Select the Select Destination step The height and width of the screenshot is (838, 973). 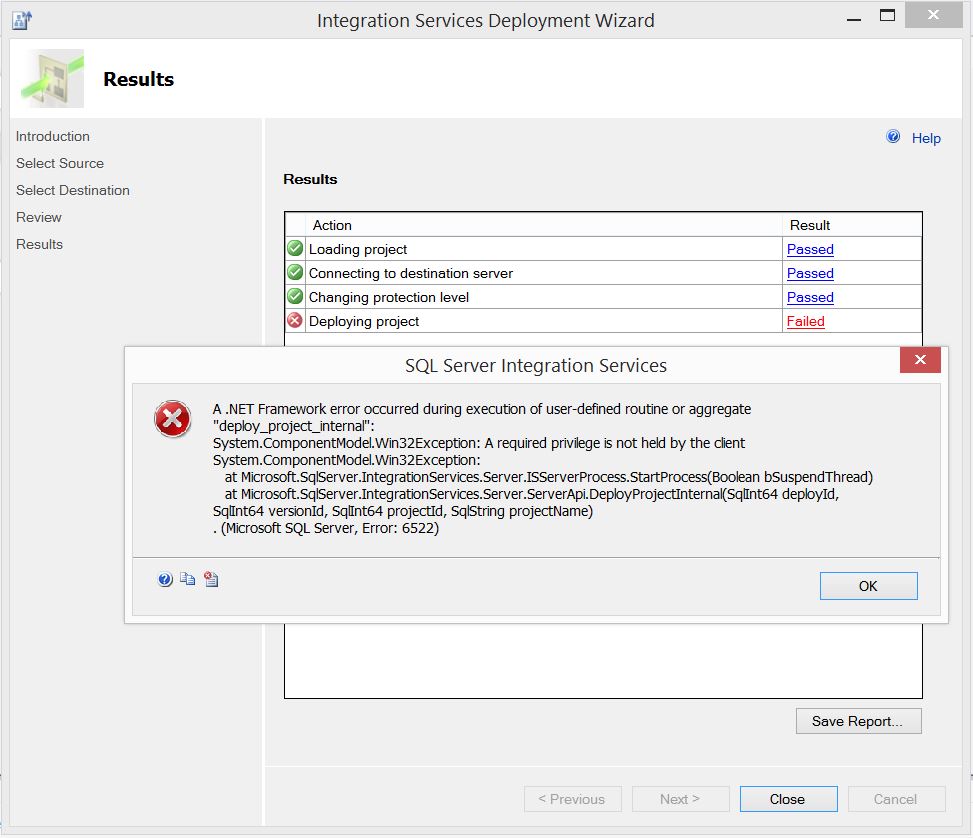point(72,190)
